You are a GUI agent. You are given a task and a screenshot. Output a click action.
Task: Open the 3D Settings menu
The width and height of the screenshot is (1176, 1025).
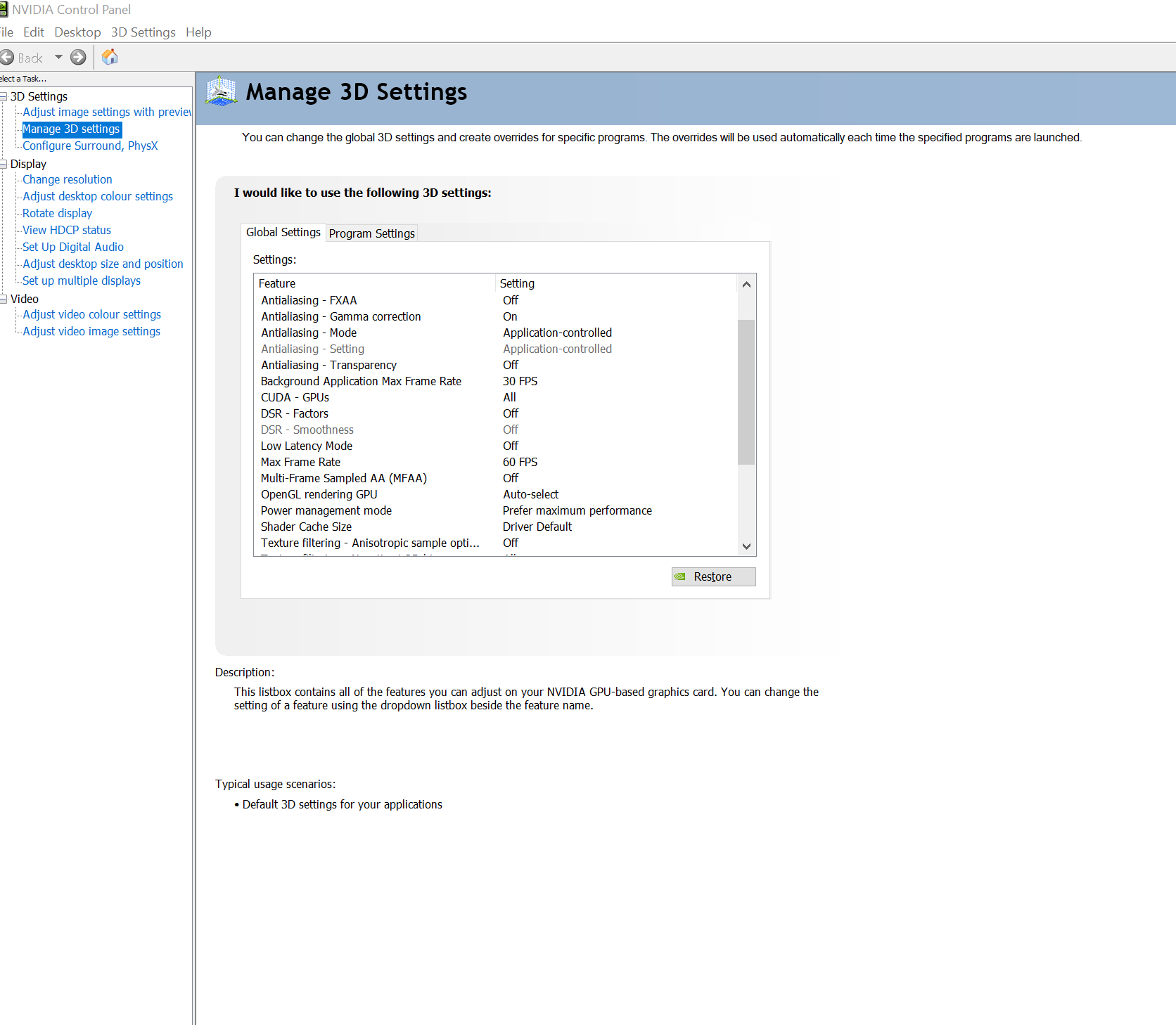143,32
